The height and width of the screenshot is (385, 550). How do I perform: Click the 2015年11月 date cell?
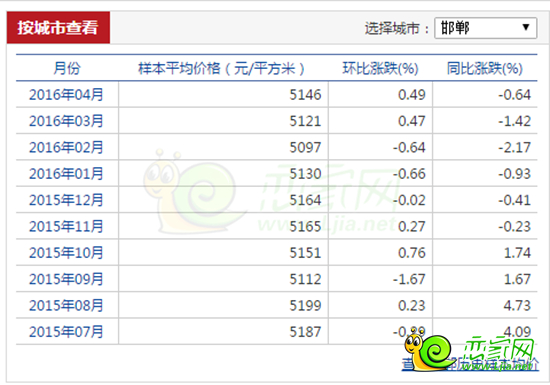pos(66,226)
